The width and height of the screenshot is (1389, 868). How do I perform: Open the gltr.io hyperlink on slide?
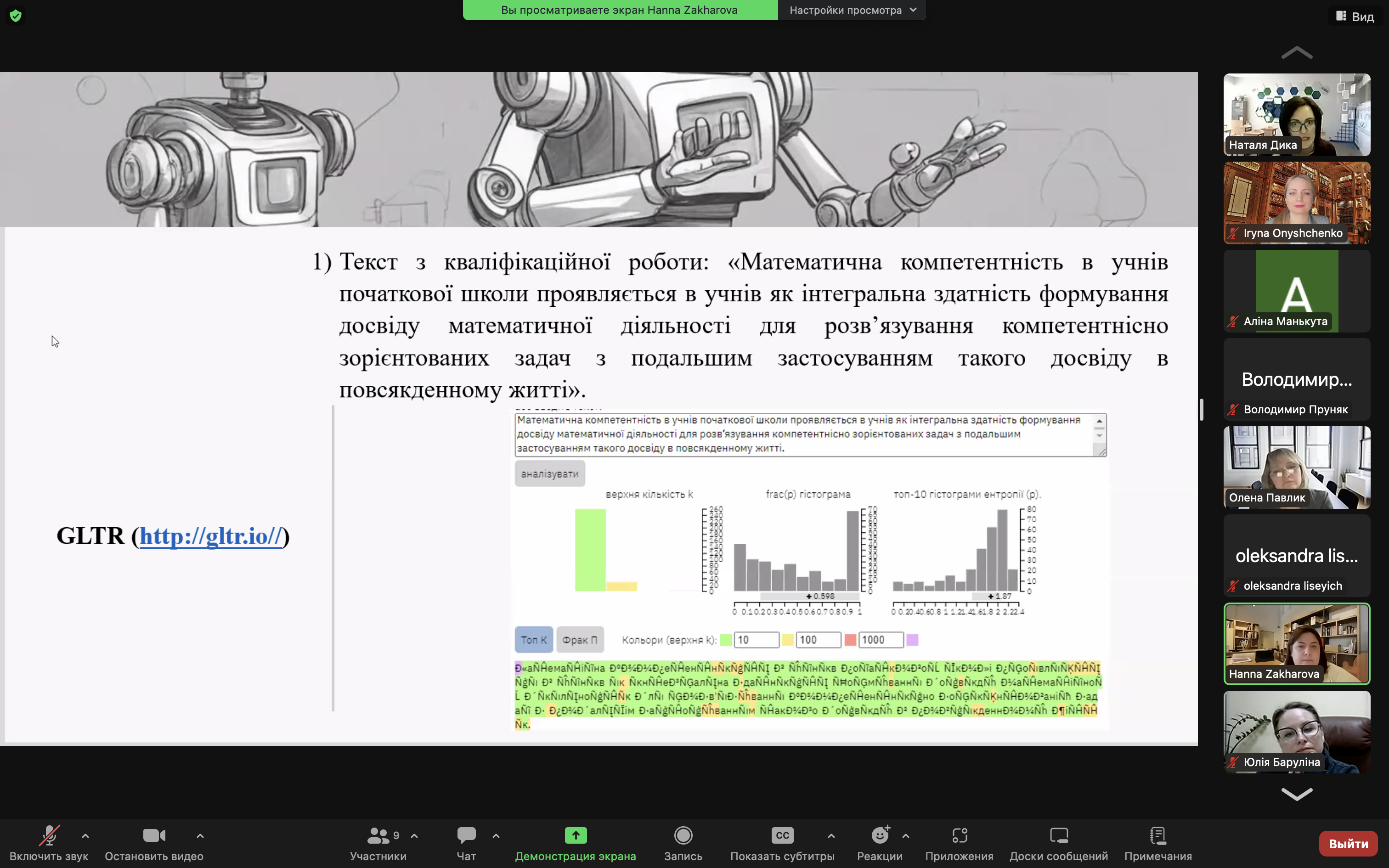[x=211, y=536]
